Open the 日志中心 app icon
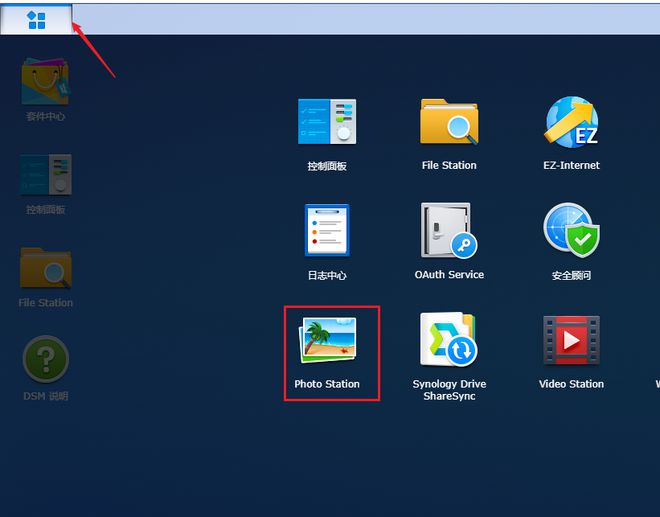 [x=327, y=230]
